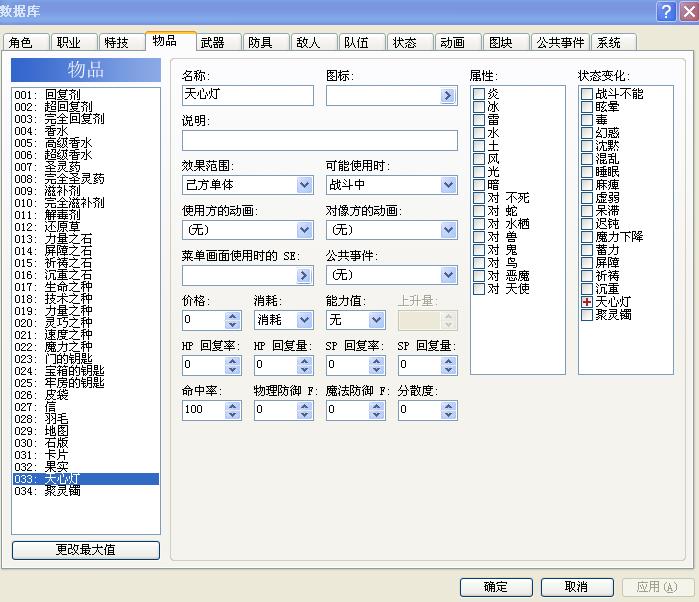This screenshot has width=699, height=602.
Task: Enable the 雷 attribute
Action: click(479, 120)
